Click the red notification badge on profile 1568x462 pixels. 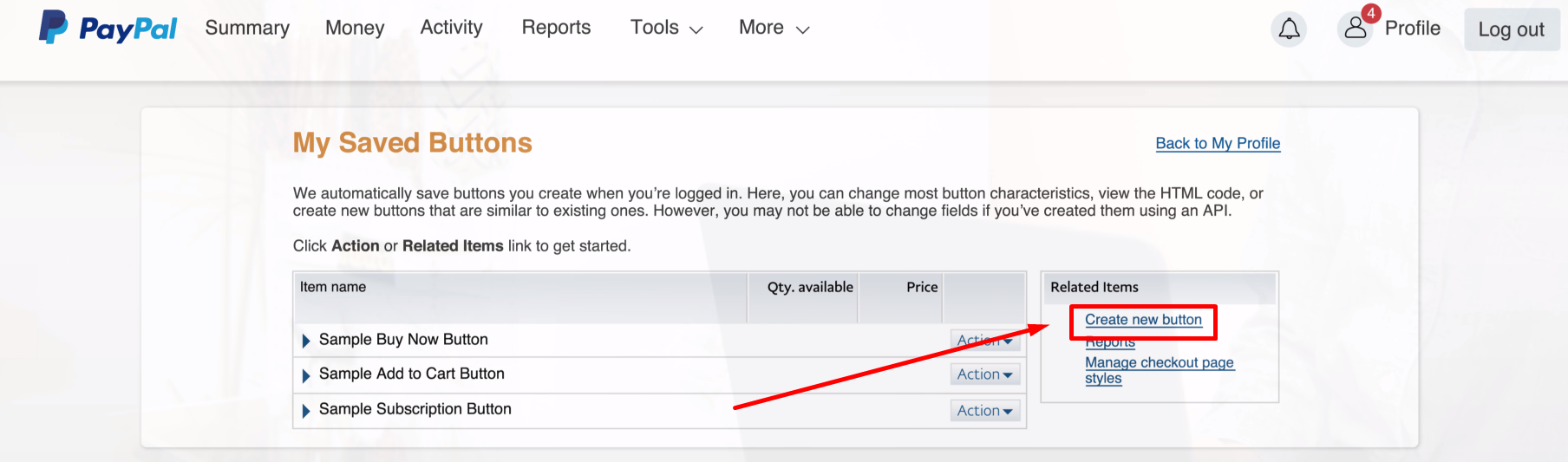[1371, 14]
